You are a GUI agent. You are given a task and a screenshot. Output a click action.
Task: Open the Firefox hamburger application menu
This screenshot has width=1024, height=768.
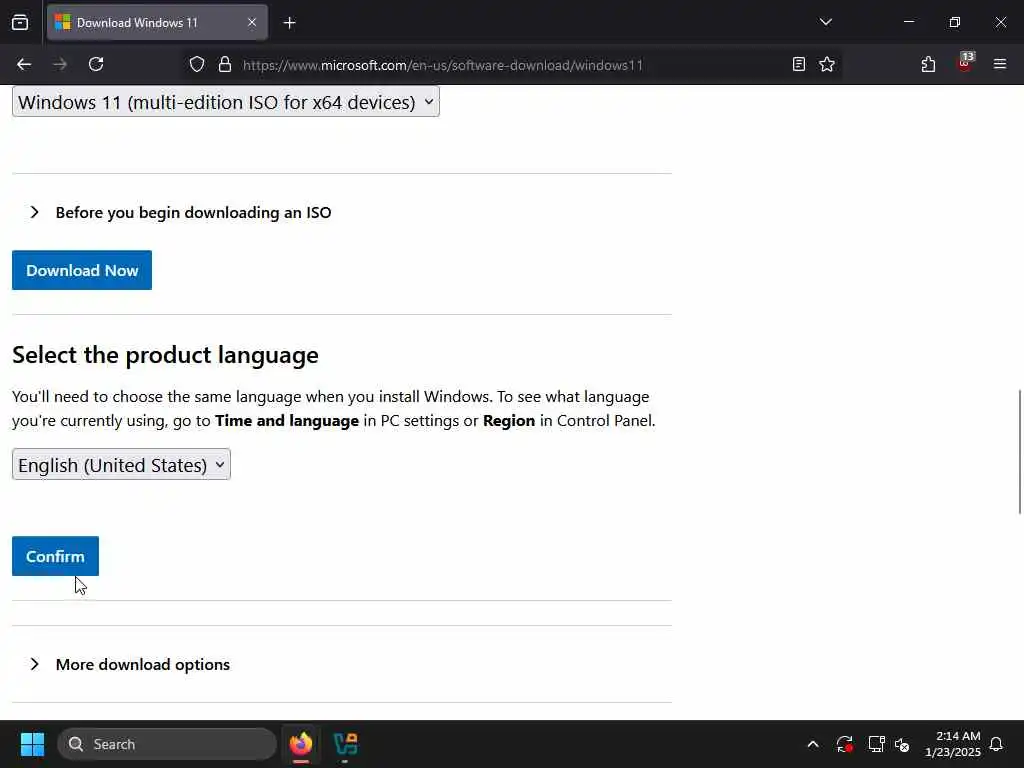click(x=1000, y=64)
